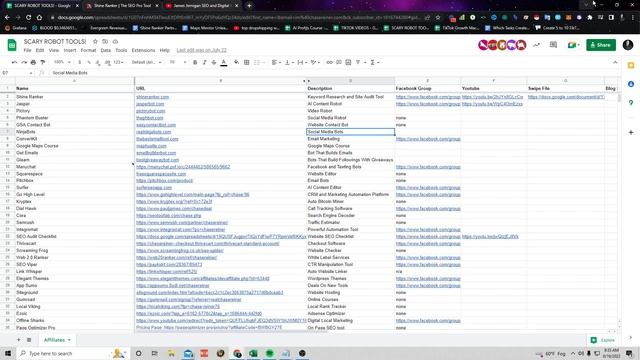640x360 pixels.
Task: Open the File menu
Action: [x=27, y=50]
